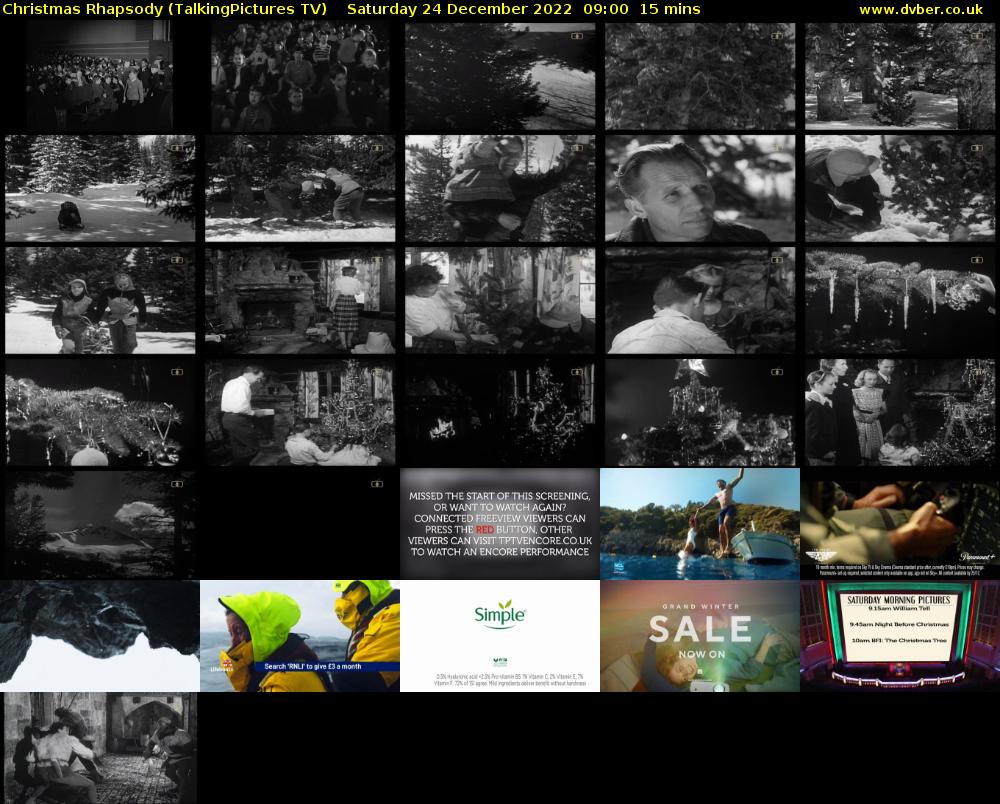This screenshot has width=1000, height=804.
Task: View the dark rocky cave opening thumbnail
Action: pos(100,636)
